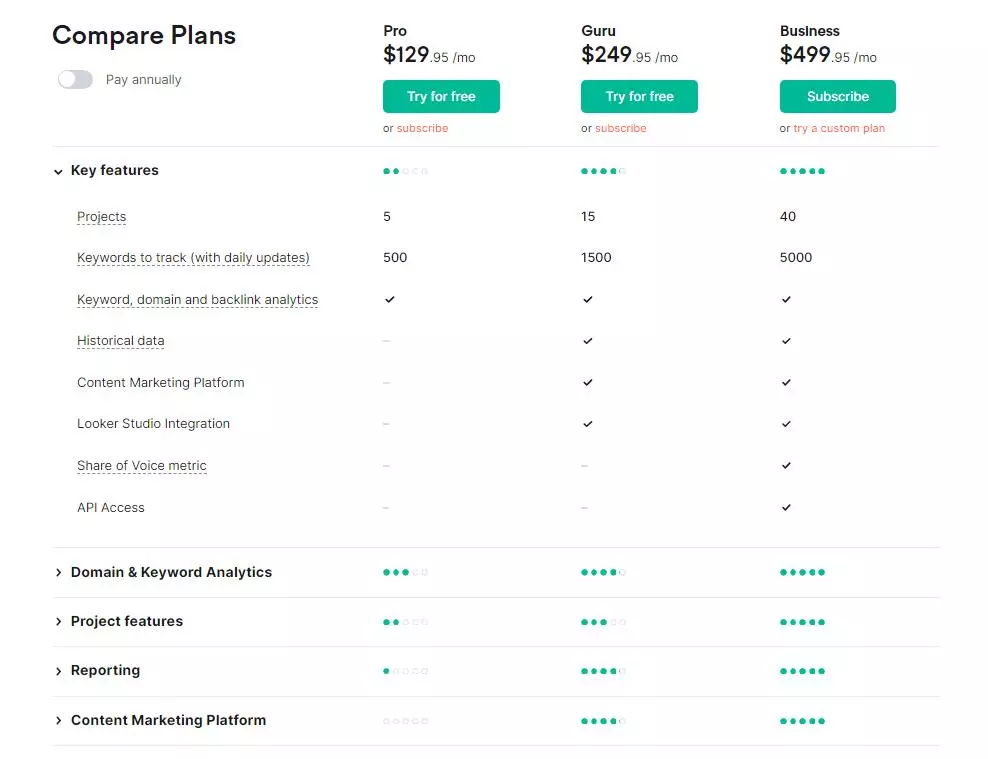
Task: Click Business plan API Access checkmark
Action: 786,507
